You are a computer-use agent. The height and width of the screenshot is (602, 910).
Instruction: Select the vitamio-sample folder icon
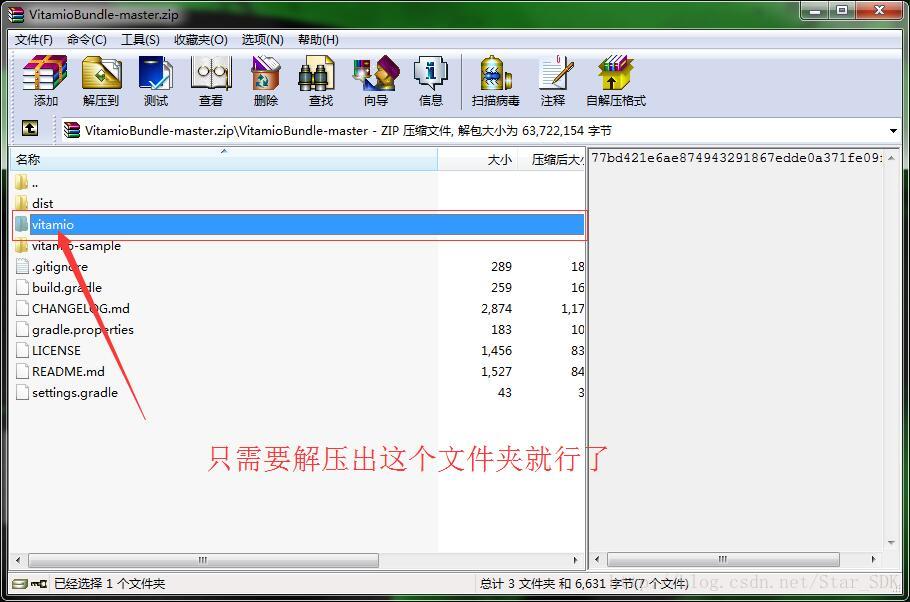21,246
